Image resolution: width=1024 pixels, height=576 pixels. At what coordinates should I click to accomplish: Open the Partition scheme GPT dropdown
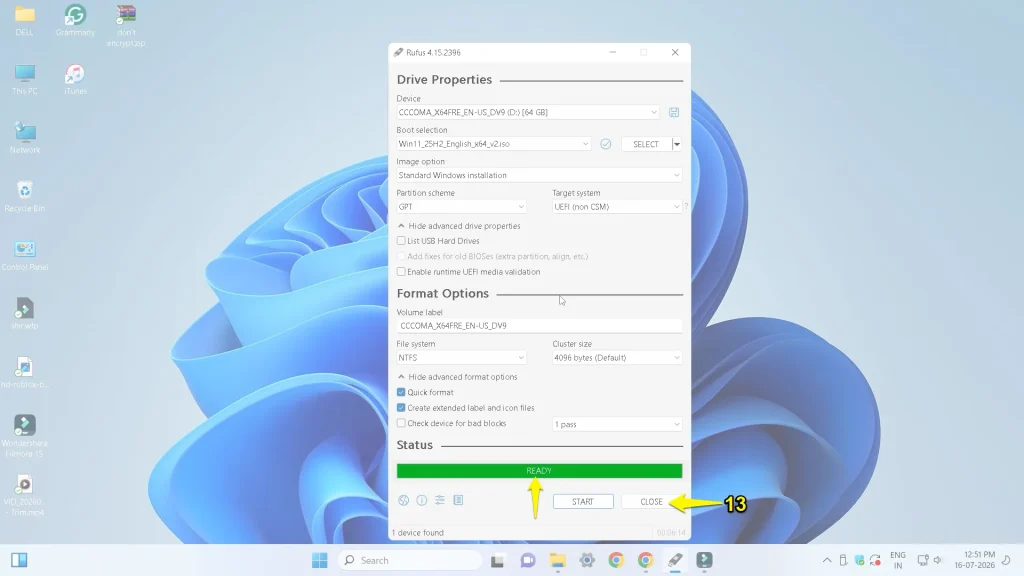[x=461, y=206]
